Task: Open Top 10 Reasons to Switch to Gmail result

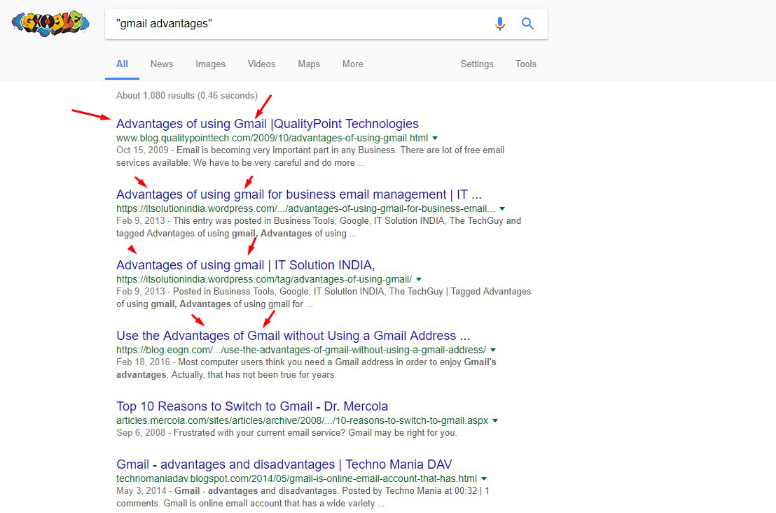Action: point(252,407)
